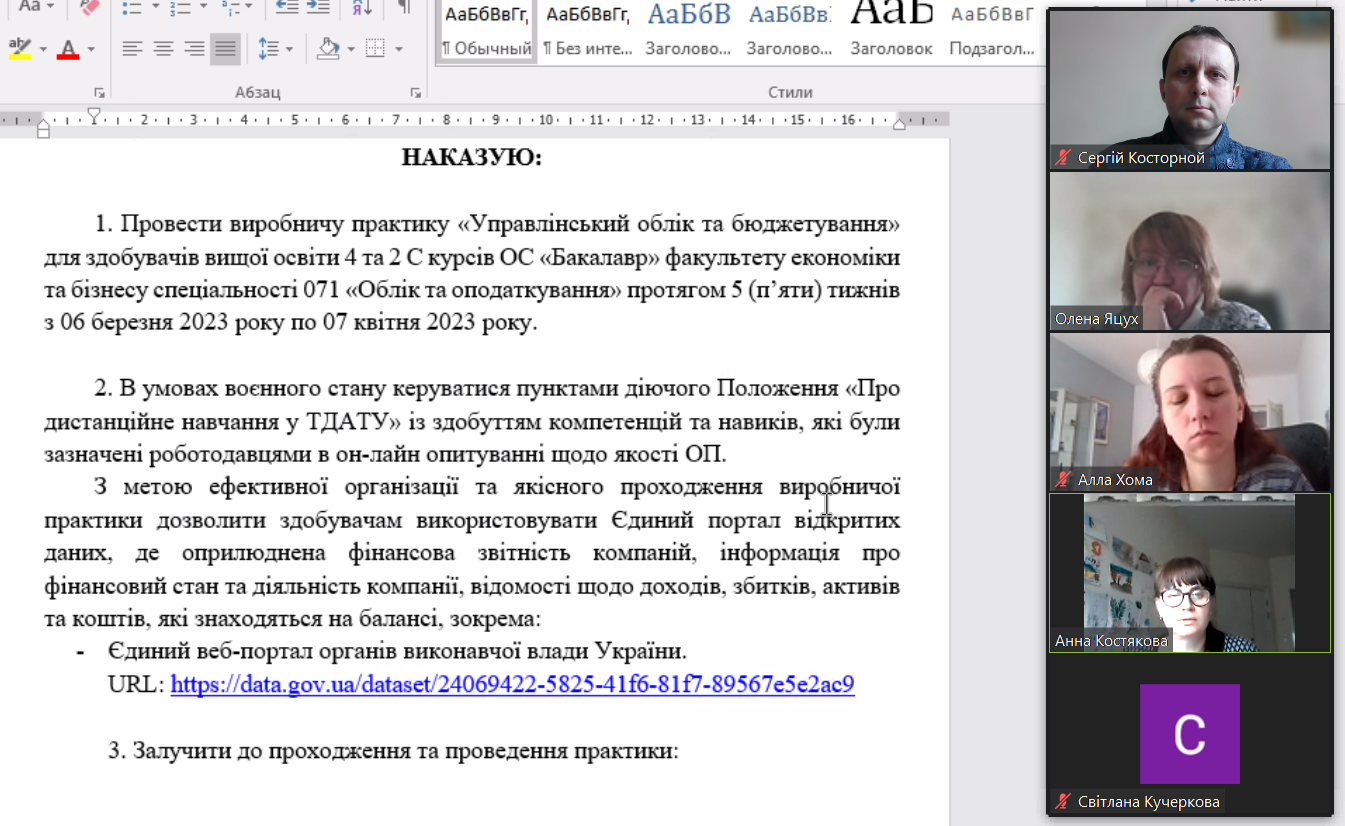The image size is (1345, 826).
Task: Align paragraph text to the left
Action: [x=132, y=48]
